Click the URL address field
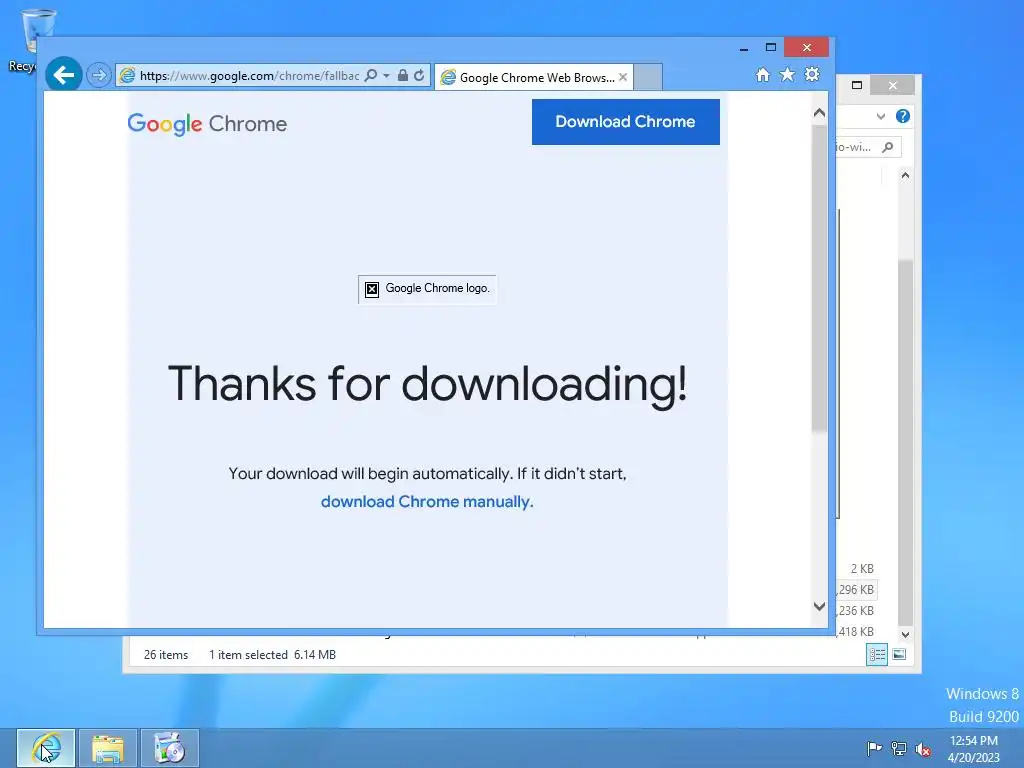 (x=249, y=76)
